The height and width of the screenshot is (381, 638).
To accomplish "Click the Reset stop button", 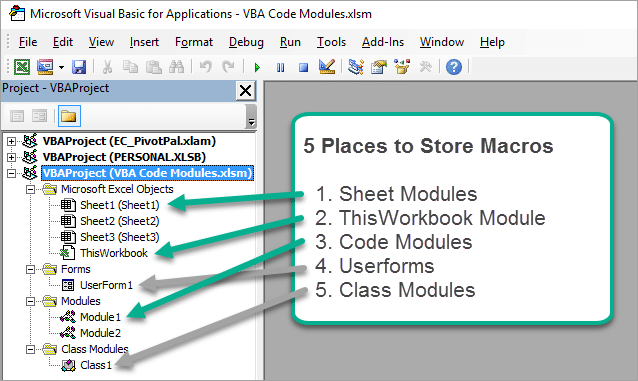I will coord(303,67).
